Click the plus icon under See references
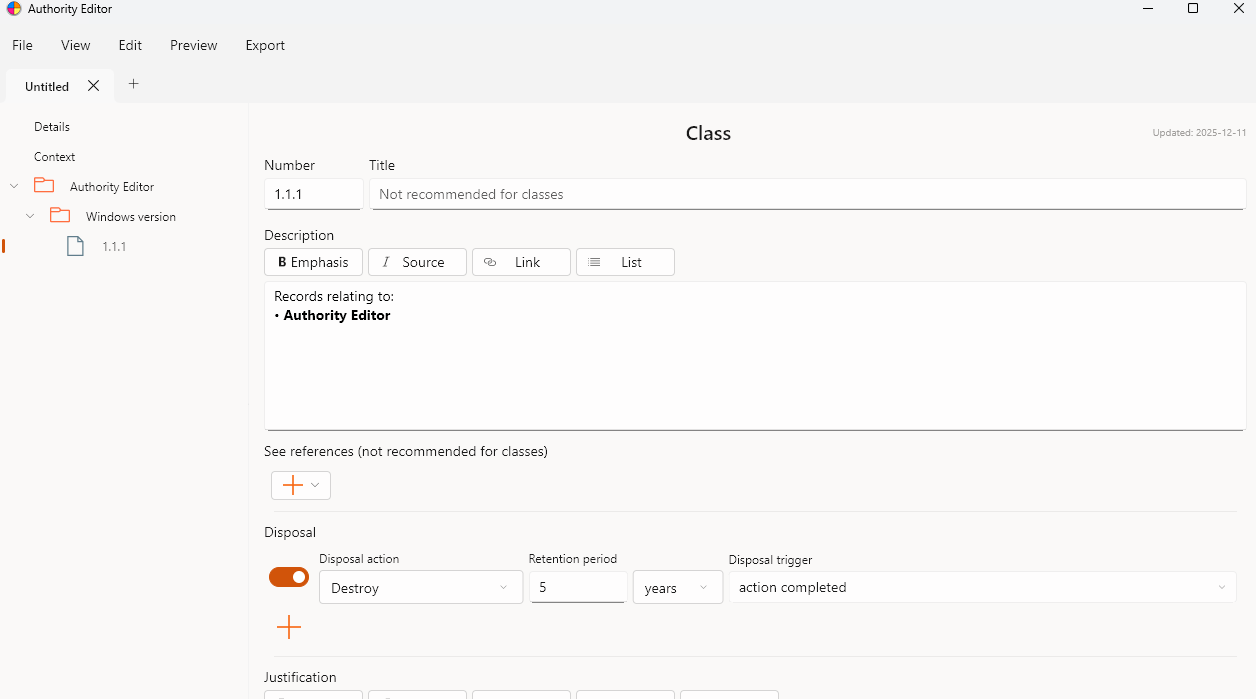The image size is (1256, 699). click(292, 485)
